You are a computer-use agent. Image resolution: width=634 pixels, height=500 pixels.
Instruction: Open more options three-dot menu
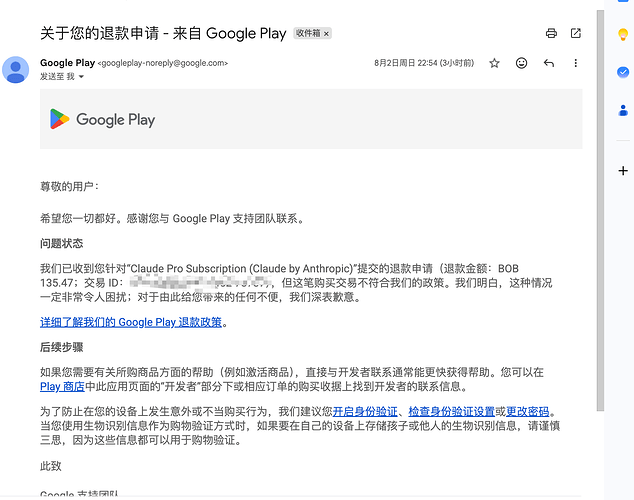[575, 63]
